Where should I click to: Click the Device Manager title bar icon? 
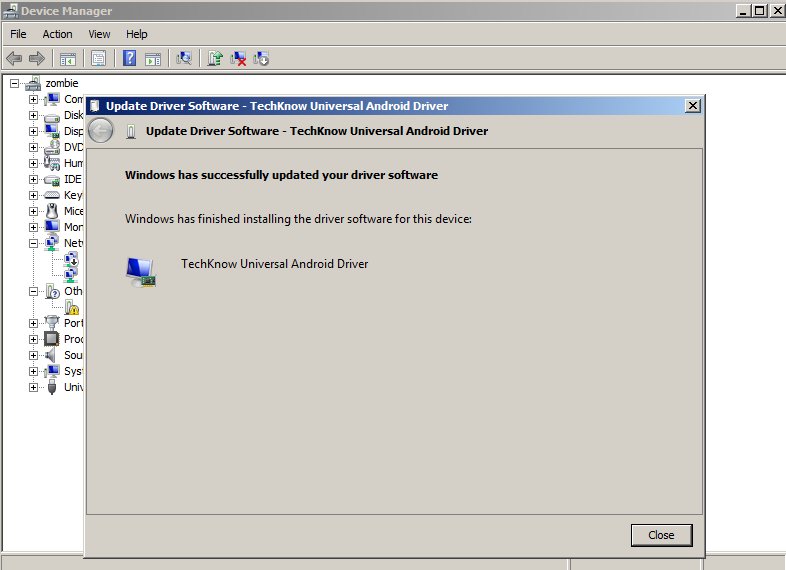coord(10,11)
